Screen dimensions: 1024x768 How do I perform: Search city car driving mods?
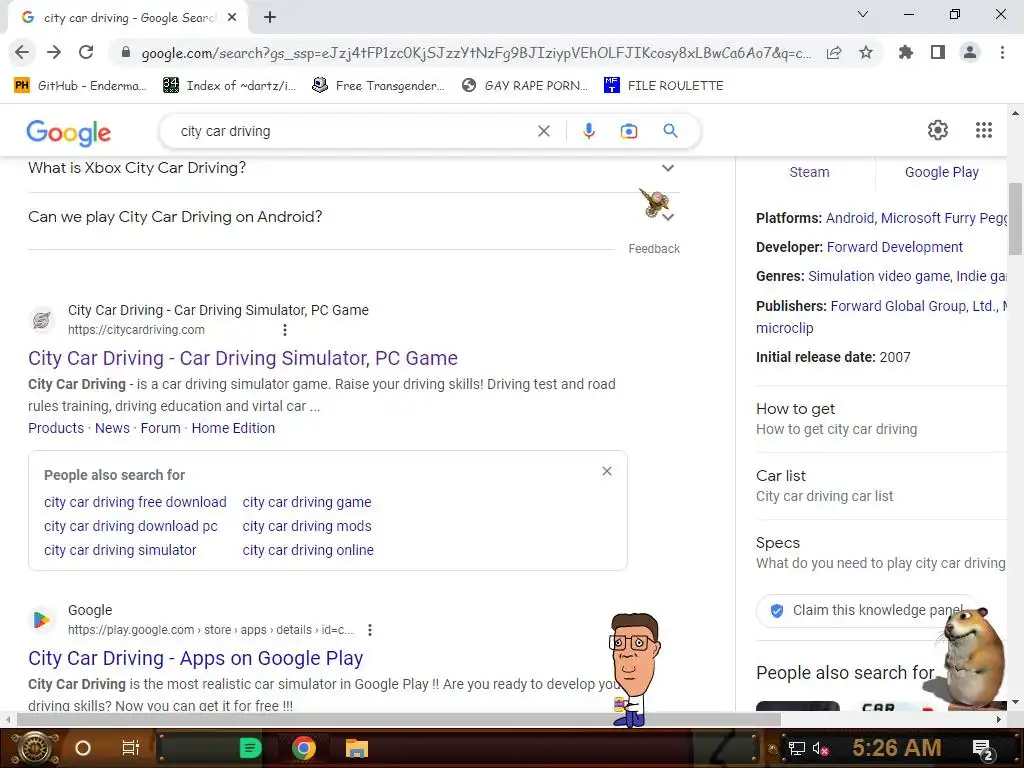[x=307, y=526]
